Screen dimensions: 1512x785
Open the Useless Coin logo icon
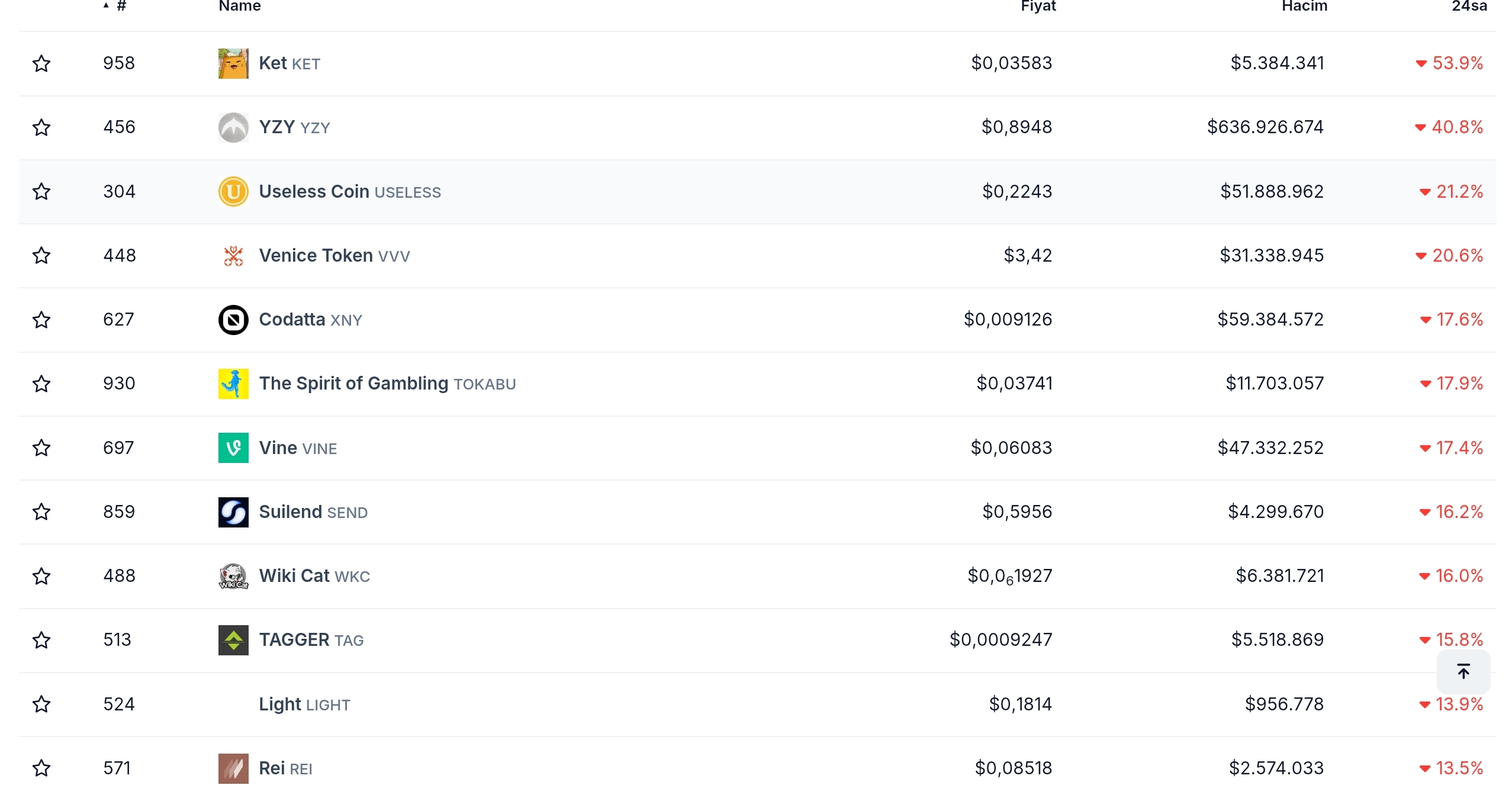(x=233, y=192)
